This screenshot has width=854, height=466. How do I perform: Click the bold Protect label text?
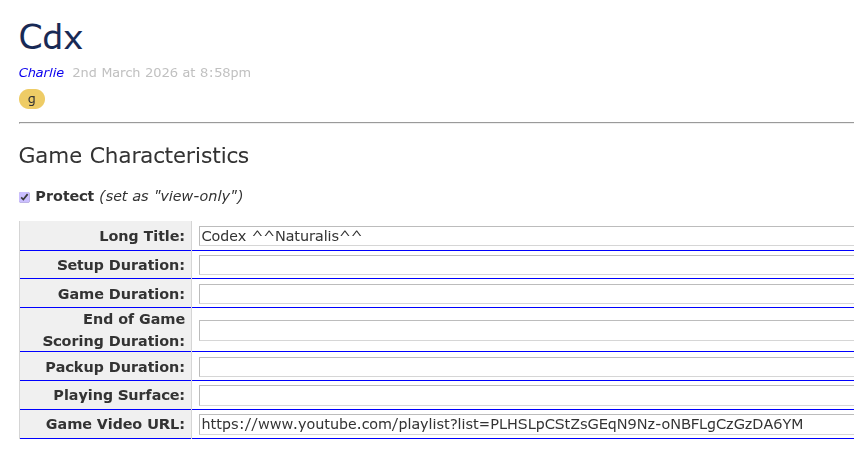click(65, 196)
